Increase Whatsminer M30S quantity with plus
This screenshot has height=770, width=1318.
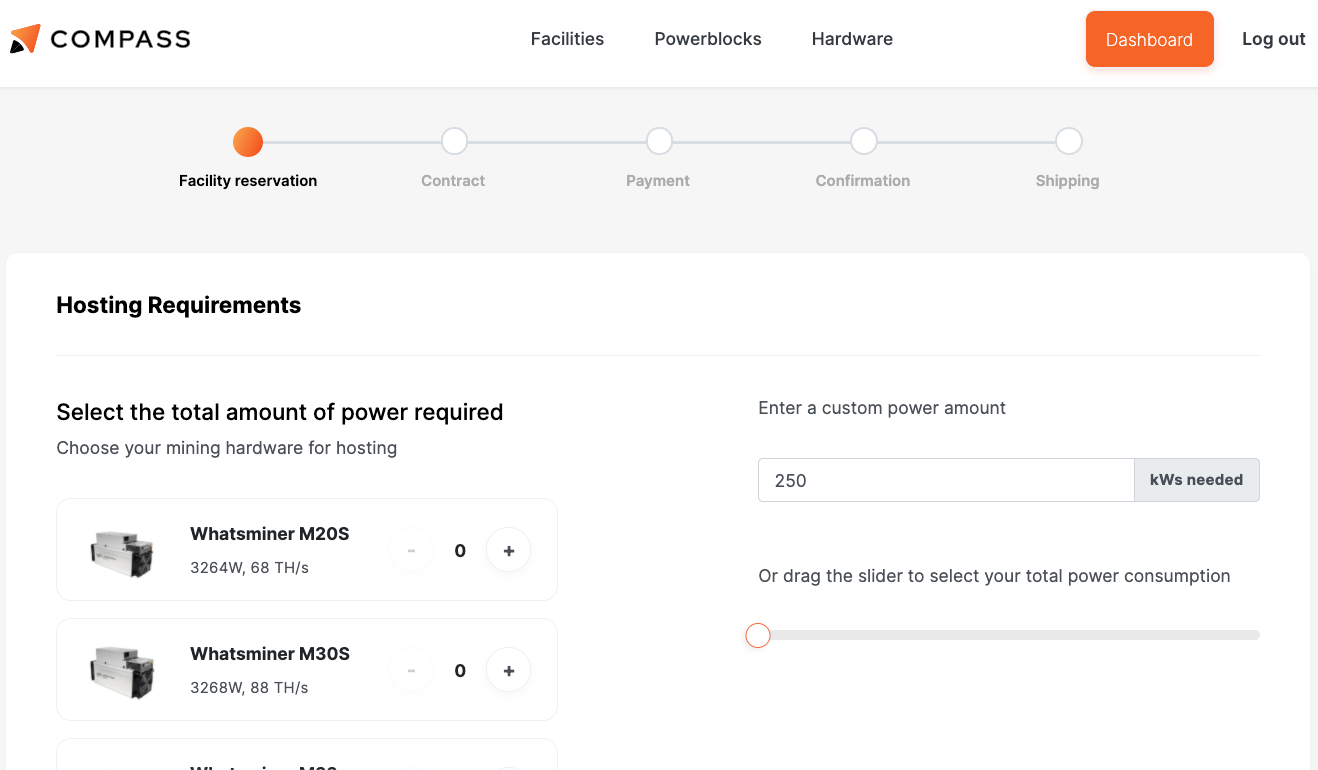click(x=508, y=670)
